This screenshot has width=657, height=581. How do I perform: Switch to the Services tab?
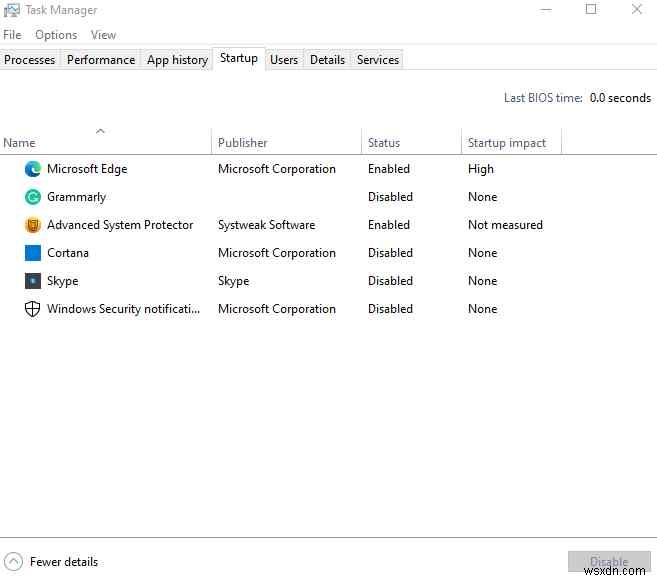[x=378, y=60]
